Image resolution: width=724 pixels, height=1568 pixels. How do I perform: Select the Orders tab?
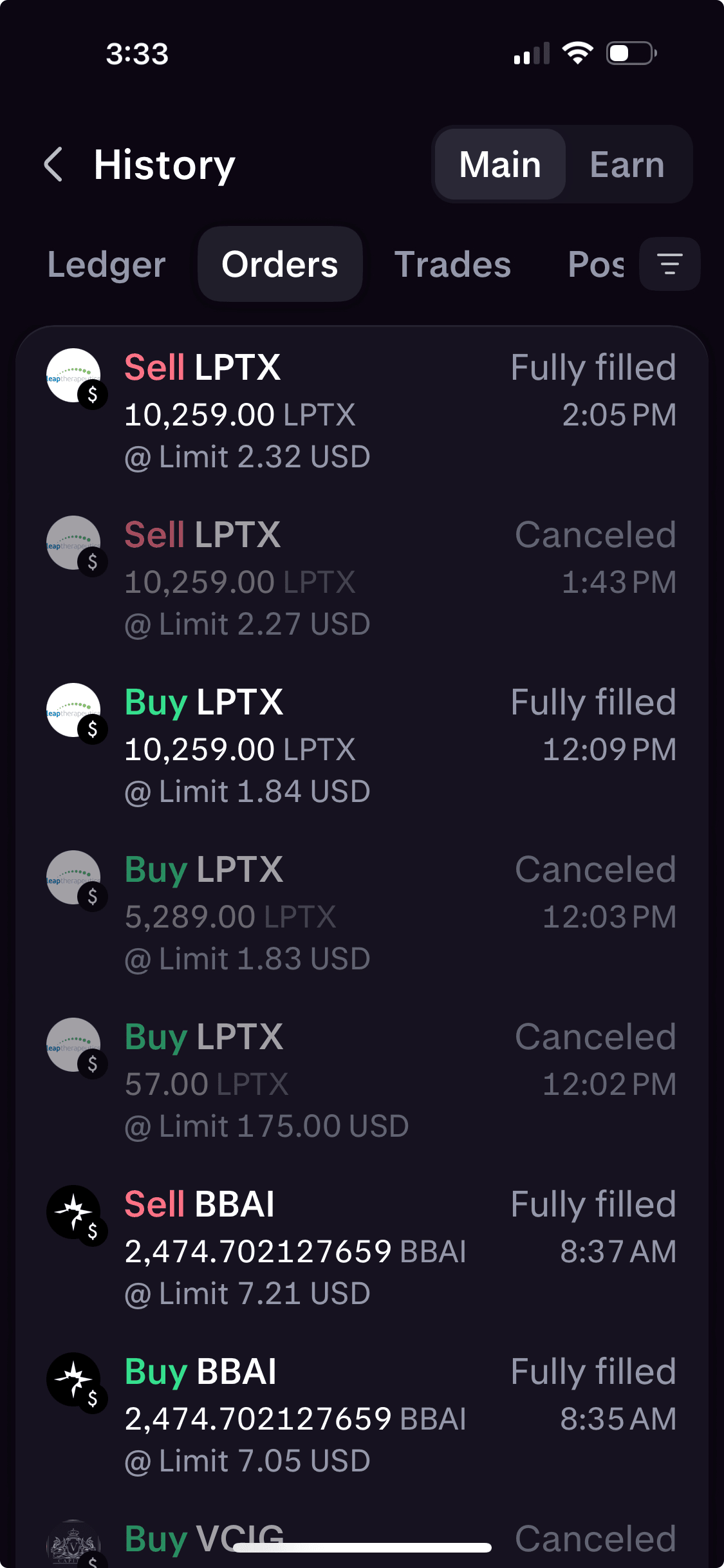click(280, 265)
